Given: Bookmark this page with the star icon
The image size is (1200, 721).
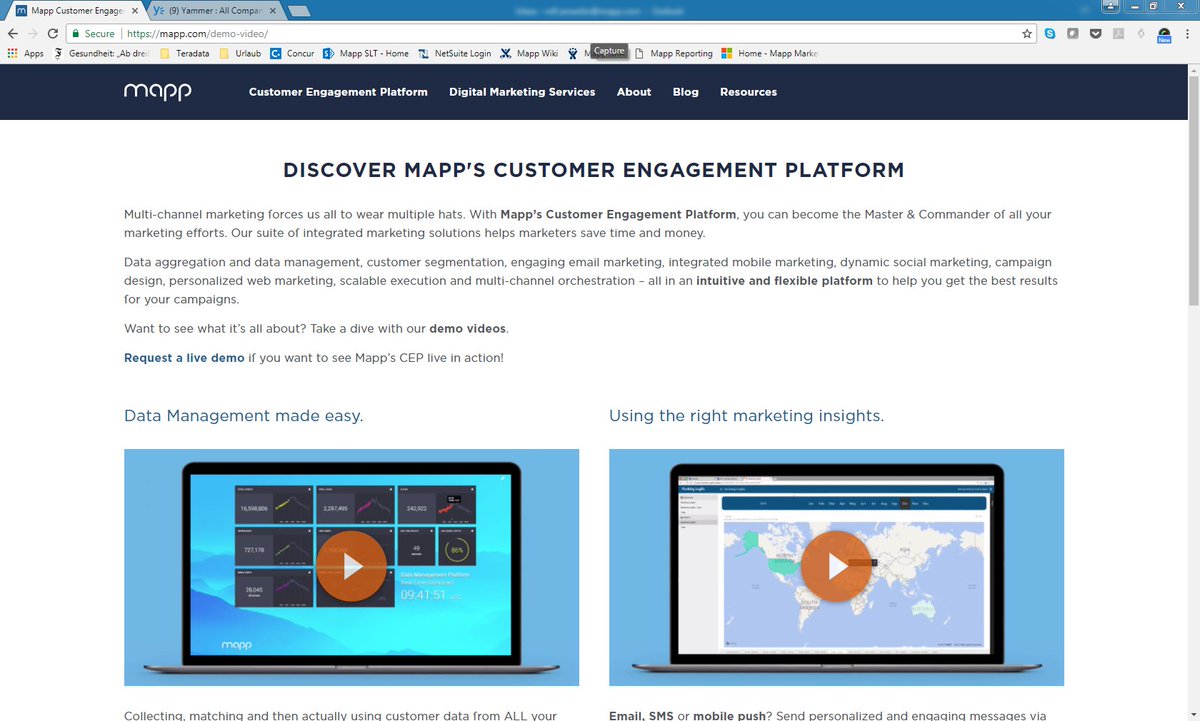Looking at the screenshot, I should (1027, 33).
